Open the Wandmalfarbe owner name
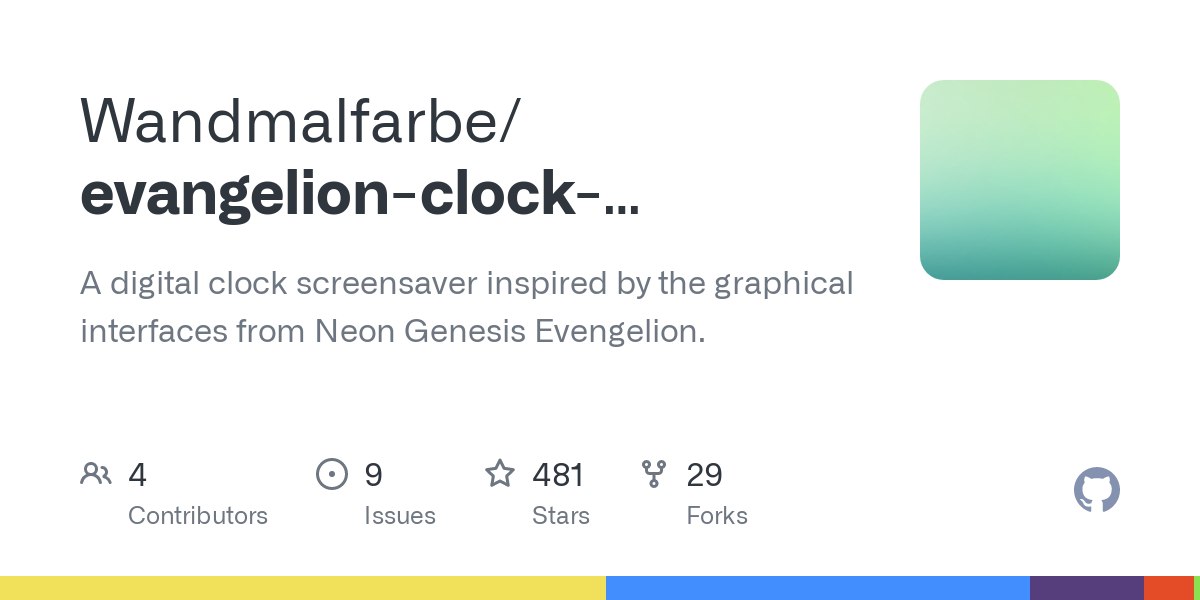The width and height of the screenshot is (1200, 600). [299, 120]
